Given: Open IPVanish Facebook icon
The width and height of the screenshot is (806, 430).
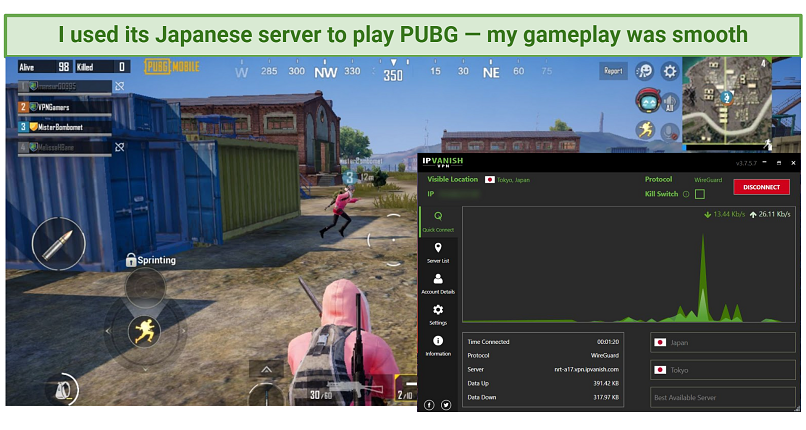Looking at the screenshot, I should (x=429, y=405).
